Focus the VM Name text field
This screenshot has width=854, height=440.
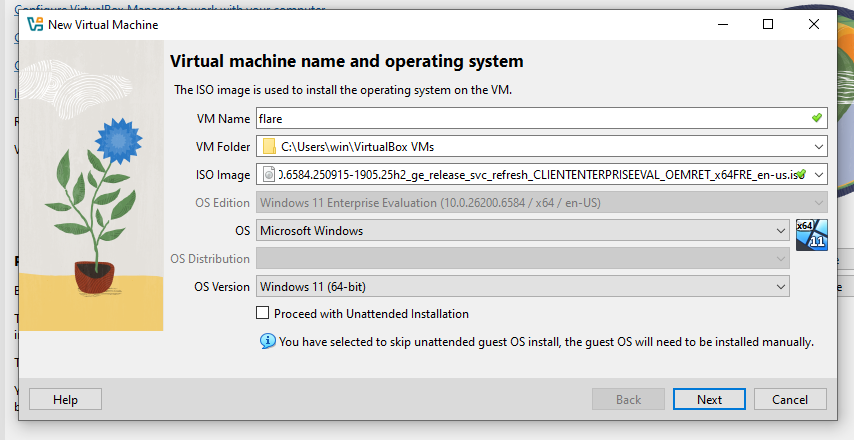(530, 118)
